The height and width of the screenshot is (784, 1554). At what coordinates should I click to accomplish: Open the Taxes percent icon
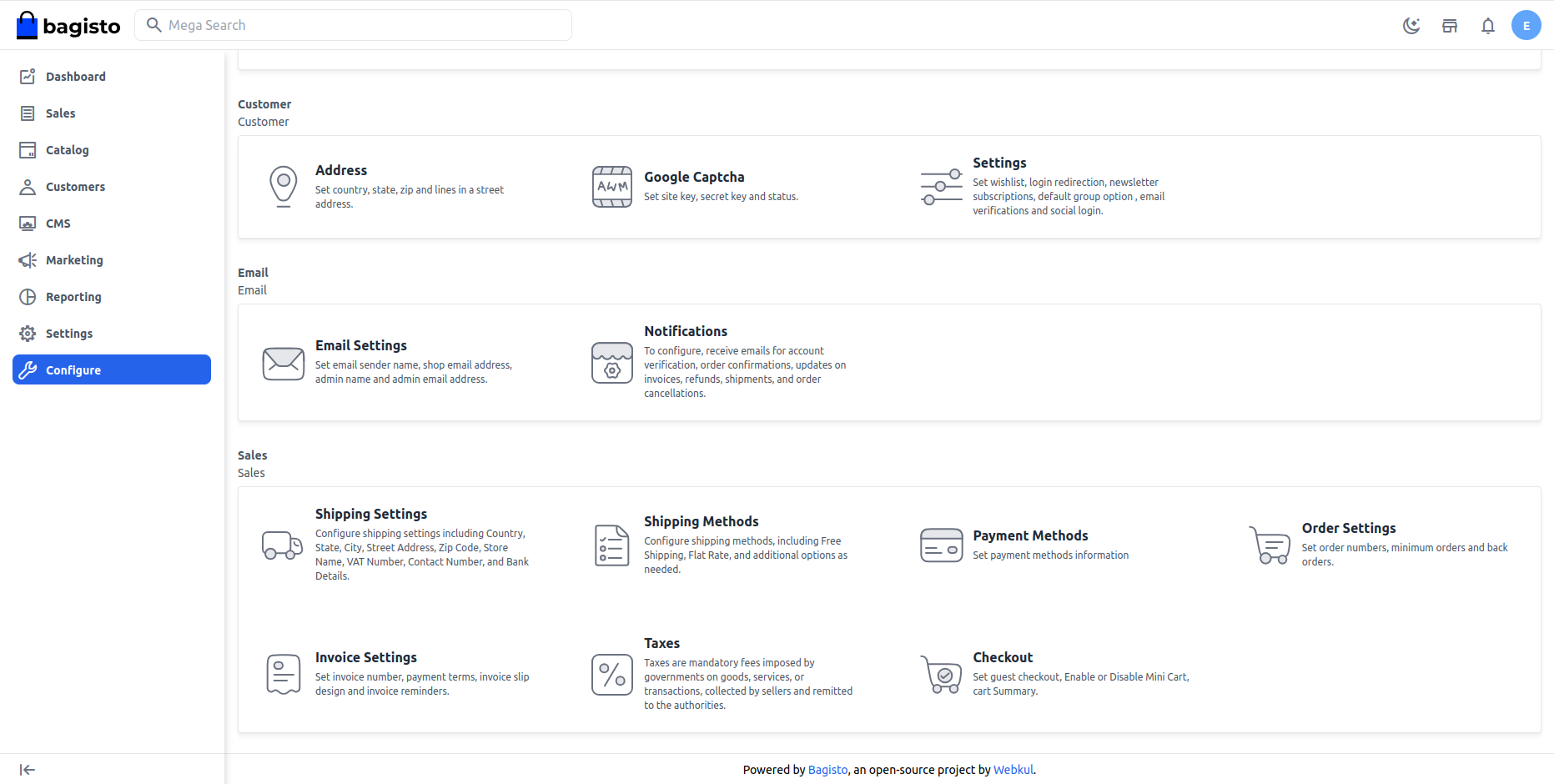(612, 675)
